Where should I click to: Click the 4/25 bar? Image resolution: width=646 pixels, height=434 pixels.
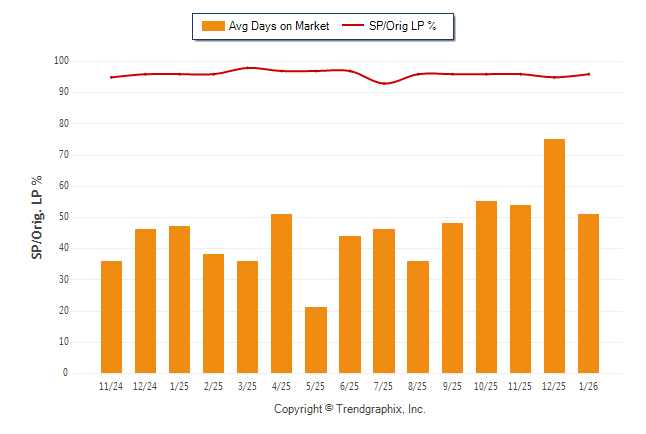click(282, 294)
